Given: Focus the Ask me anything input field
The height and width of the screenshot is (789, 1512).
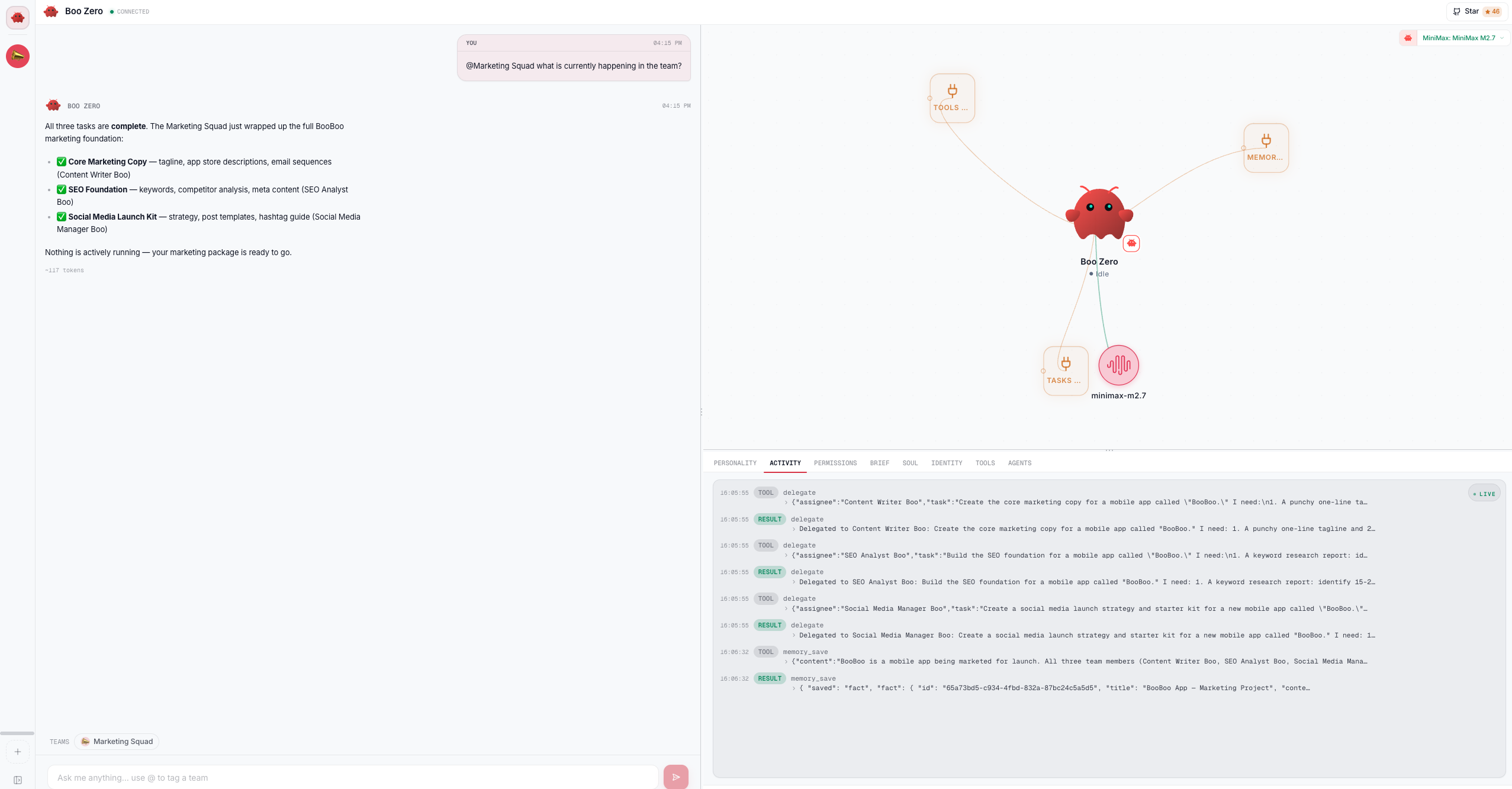Looking at the screenshot, I should point(353,778).
